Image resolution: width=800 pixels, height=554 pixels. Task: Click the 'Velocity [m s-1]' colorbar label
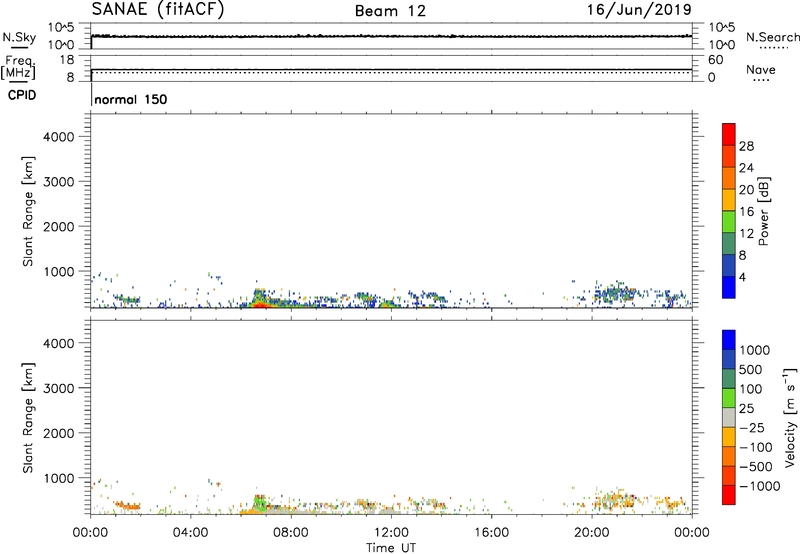tap(790, 417)
